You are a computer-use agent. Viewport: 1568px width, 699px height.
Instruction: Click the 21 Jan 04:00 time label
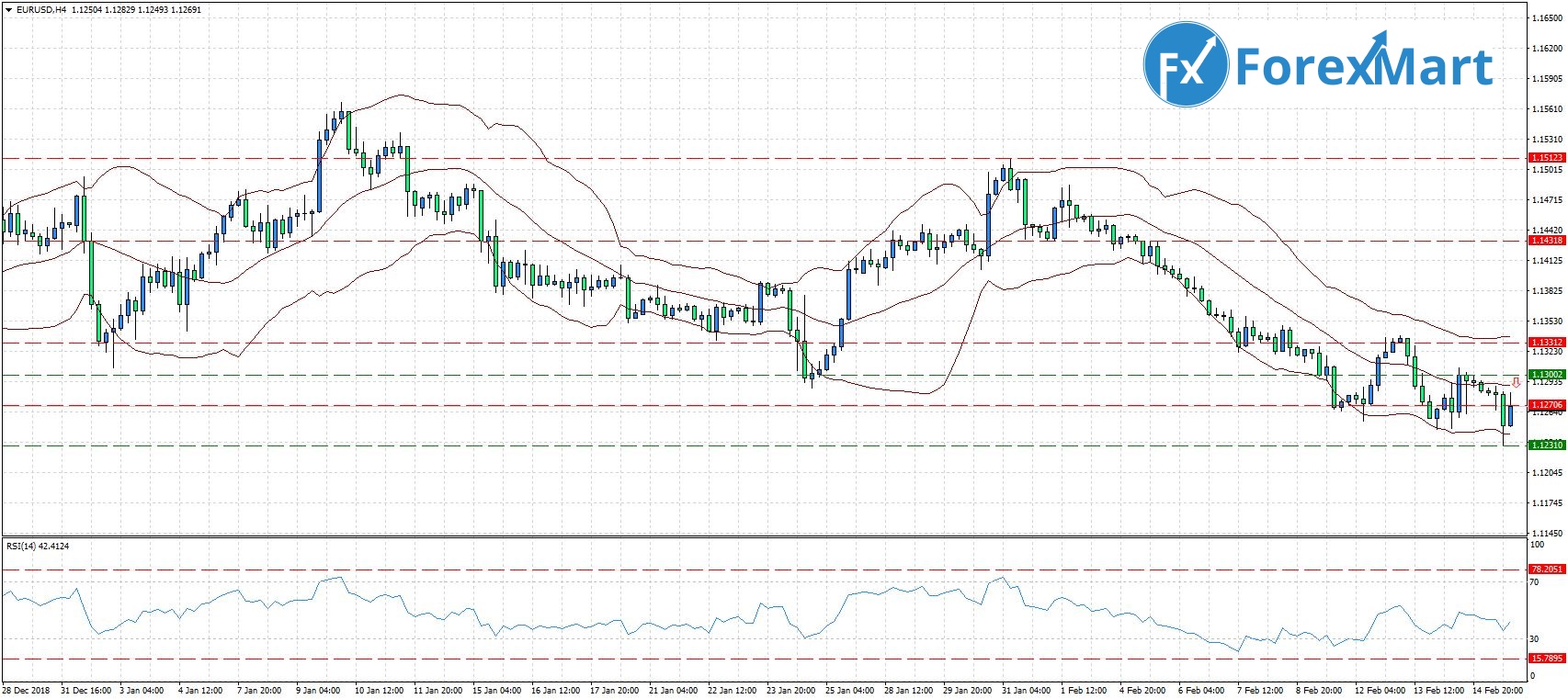[x=673, y=691]
